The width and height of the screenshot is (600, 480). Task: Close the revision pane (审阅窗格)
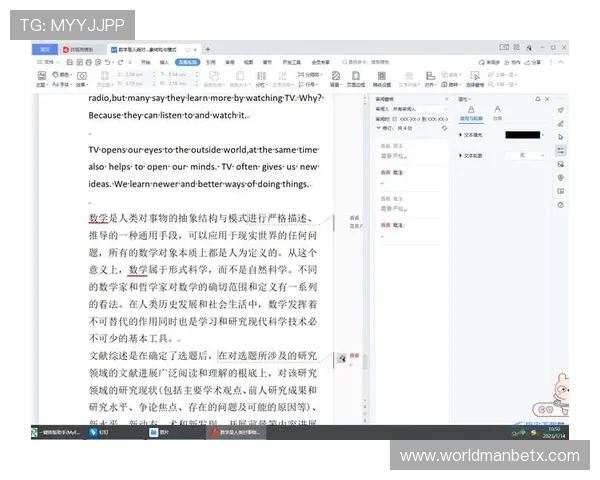tap(446, 99)
